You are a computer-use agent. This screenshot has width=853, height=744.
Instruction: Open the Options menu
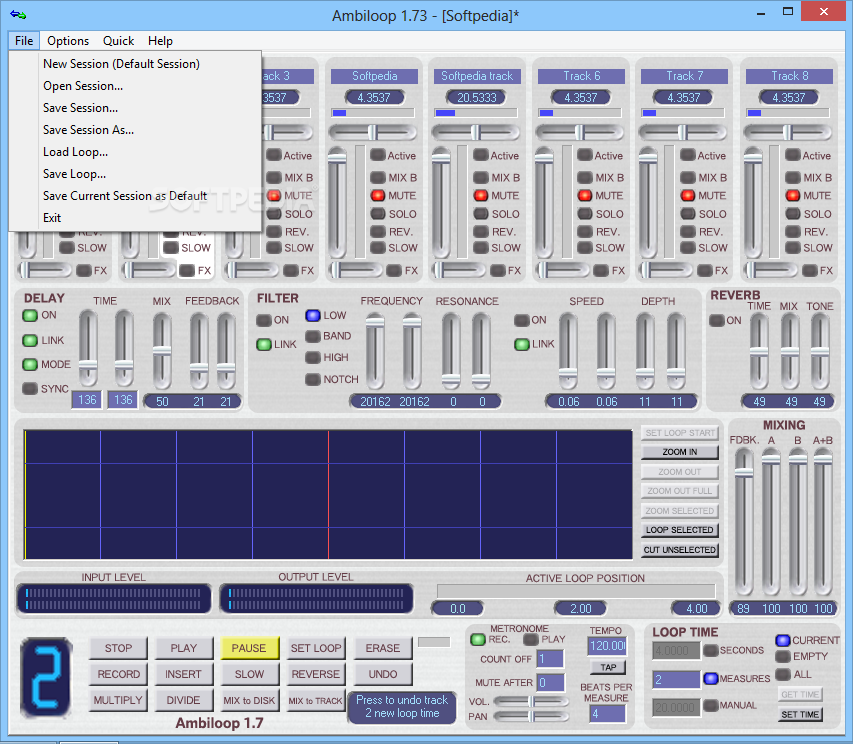(67, 41)
